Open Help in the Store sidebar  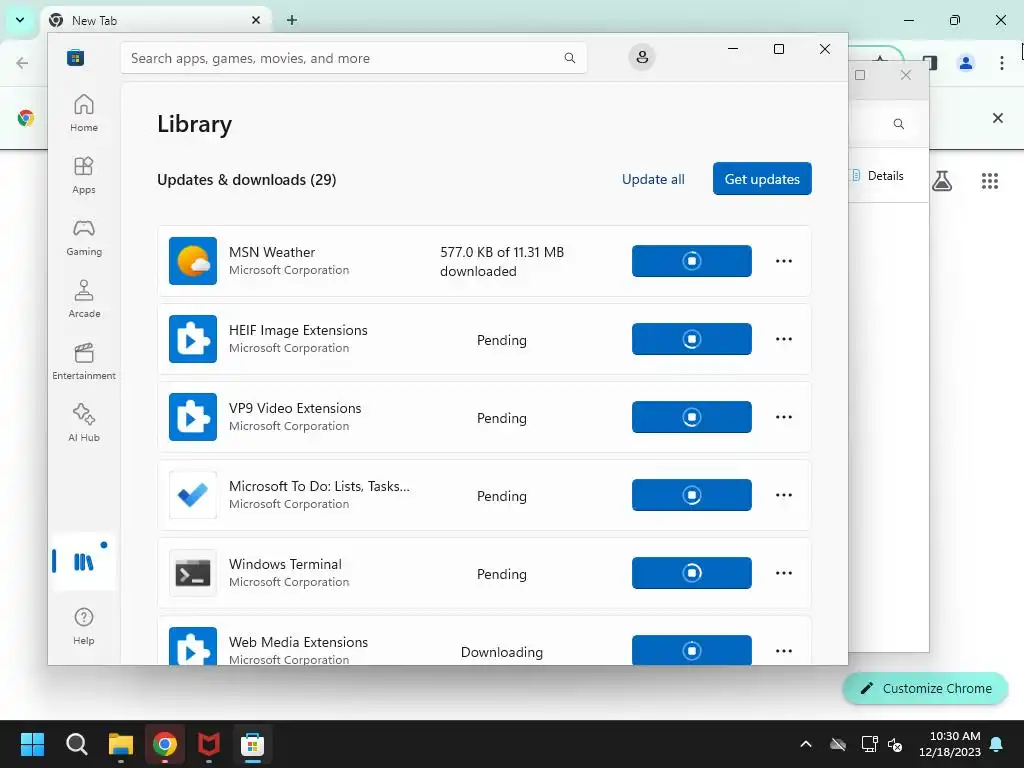point(84,626)
